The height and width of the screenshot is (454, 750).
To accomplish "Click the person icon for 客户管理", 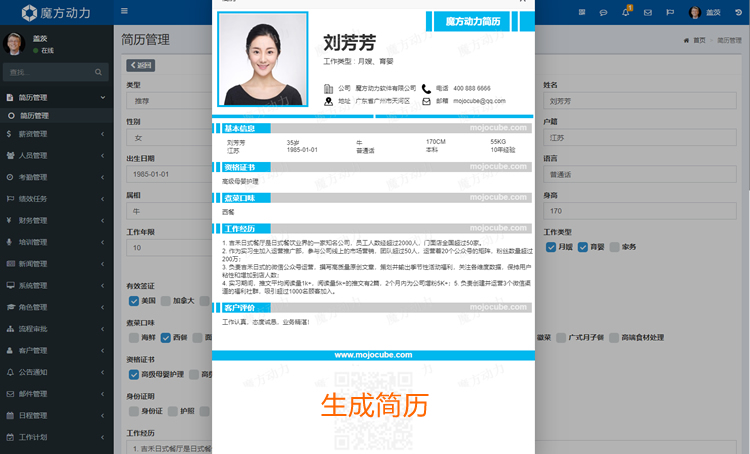I will pos(10,351).
